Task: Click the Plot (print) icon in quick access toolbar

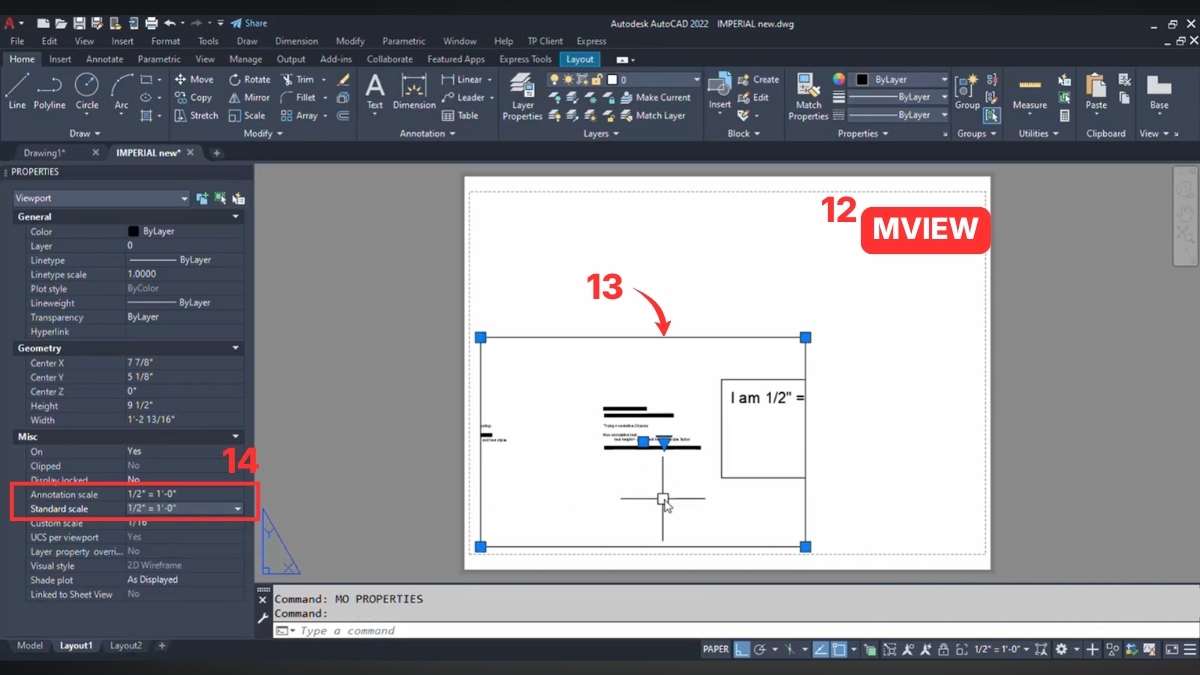Action: 151,23
